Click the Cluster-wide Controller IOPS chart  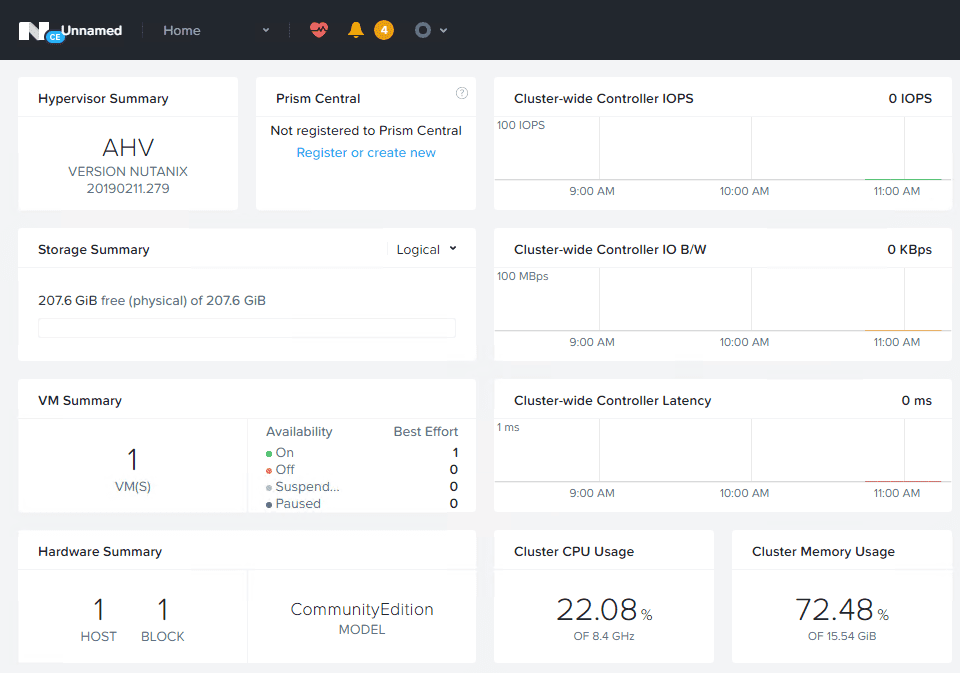(x=720, y=150)
